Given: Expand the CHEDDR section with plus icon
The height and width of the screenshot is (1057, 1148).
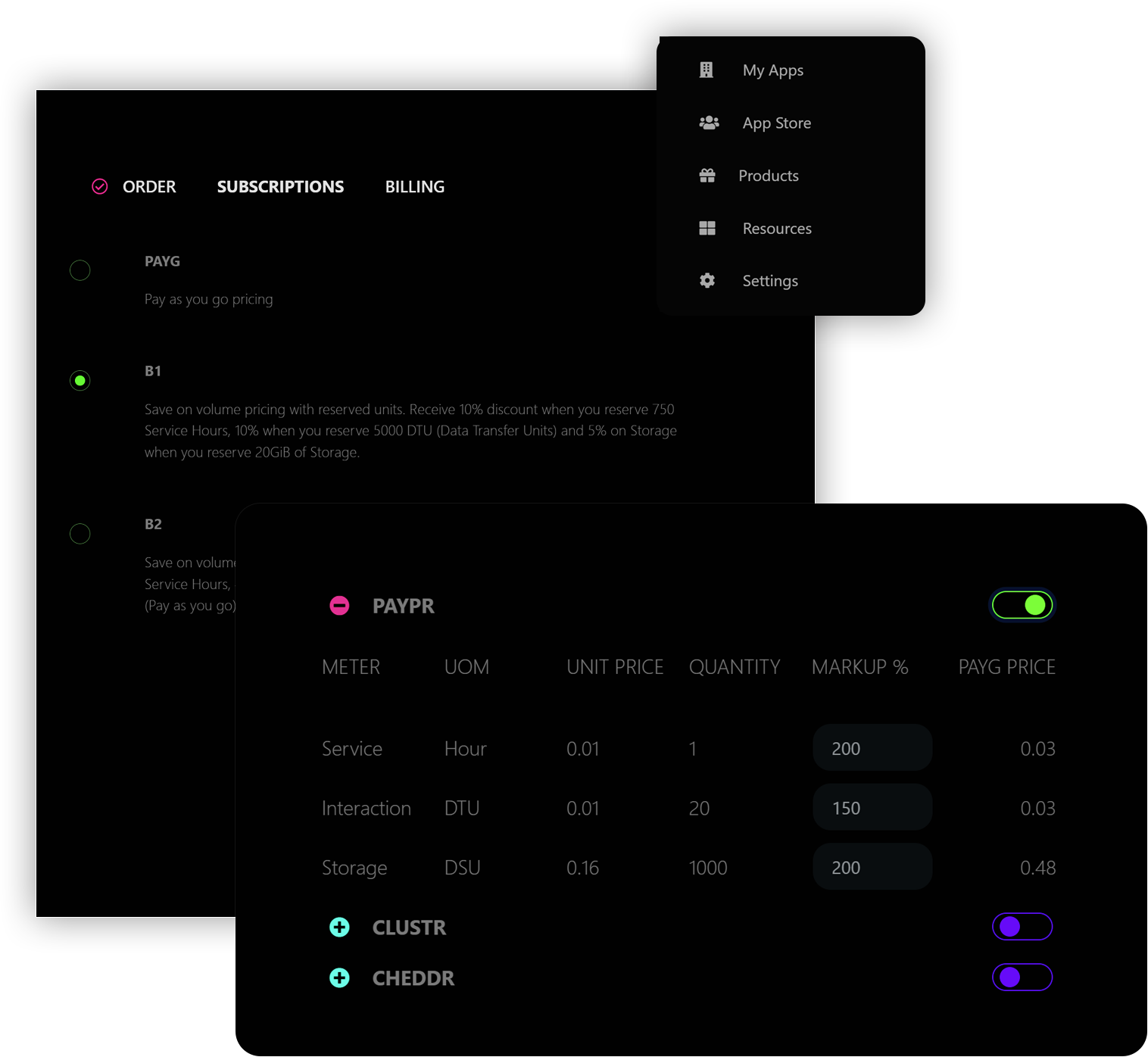Looking at the screenshot, I should 340,978.
